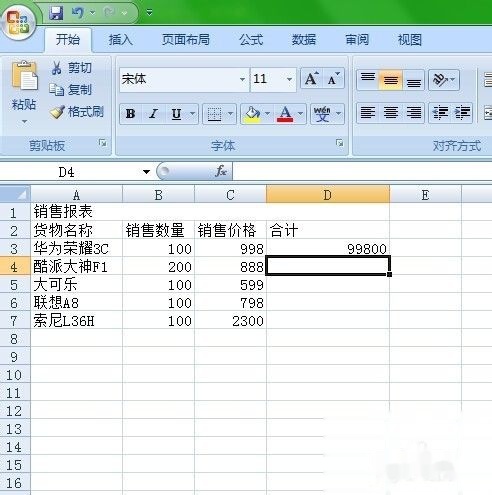Switch to the 审阅 tab
The image size is (492, 495).
coord(357,40)
